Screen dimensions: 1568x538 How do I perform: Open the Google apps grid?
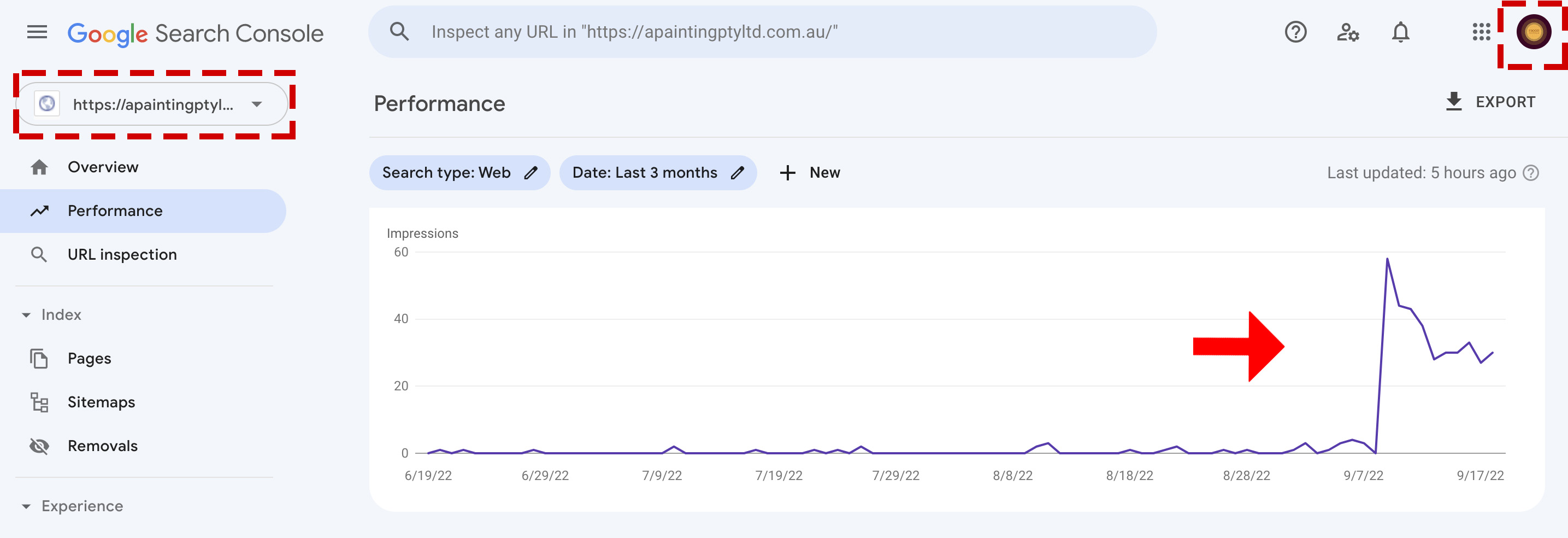1481,32
